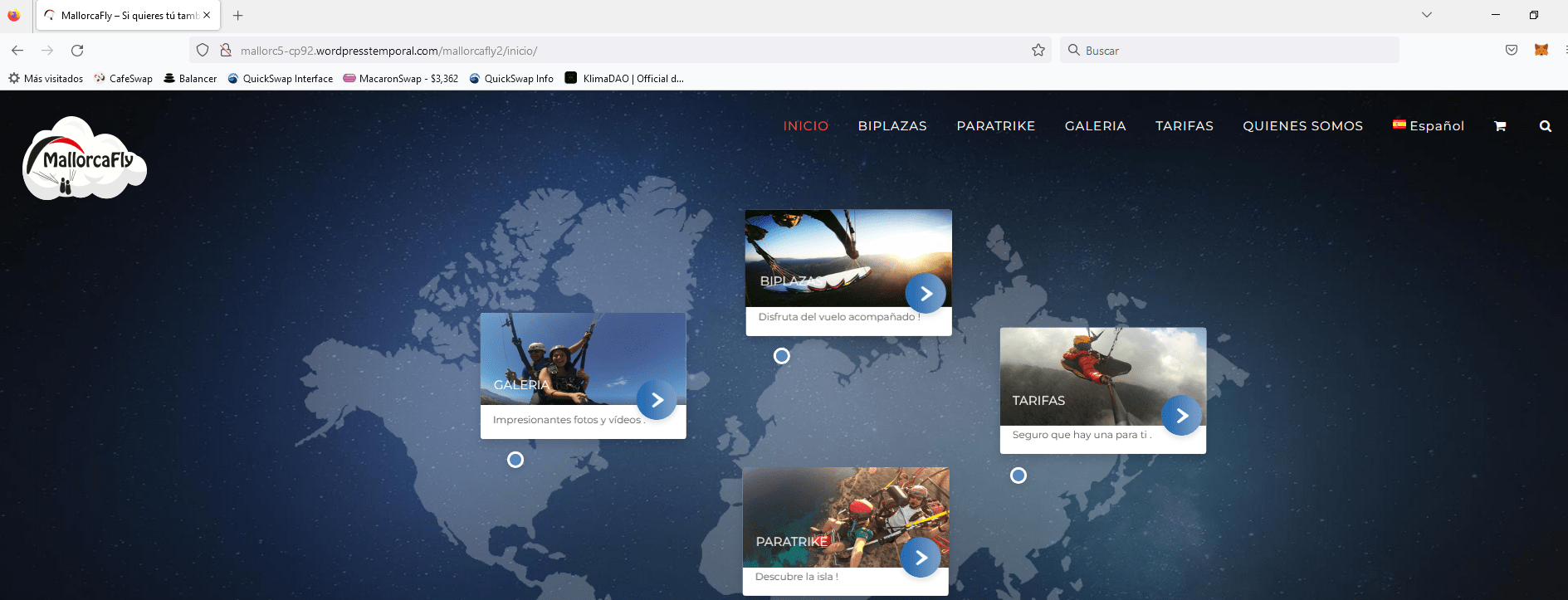Click 'Descubre la isla !' text
The image size is (1568, 600).
pyautogui.click(x=797, y=577)
